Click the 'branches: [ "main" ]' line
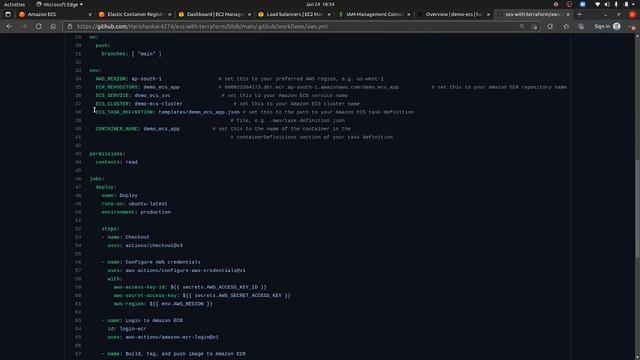 (x=131, y=54)
